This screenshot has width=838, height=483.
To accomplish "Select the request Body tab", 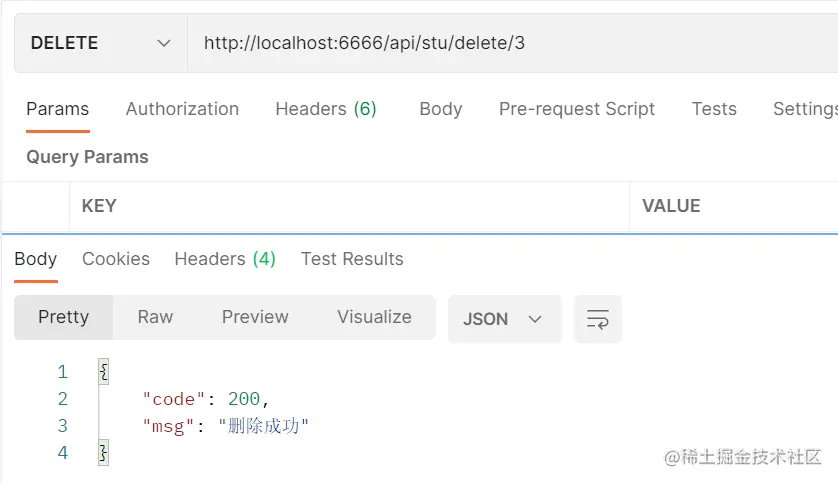I will tap(440, 109).
